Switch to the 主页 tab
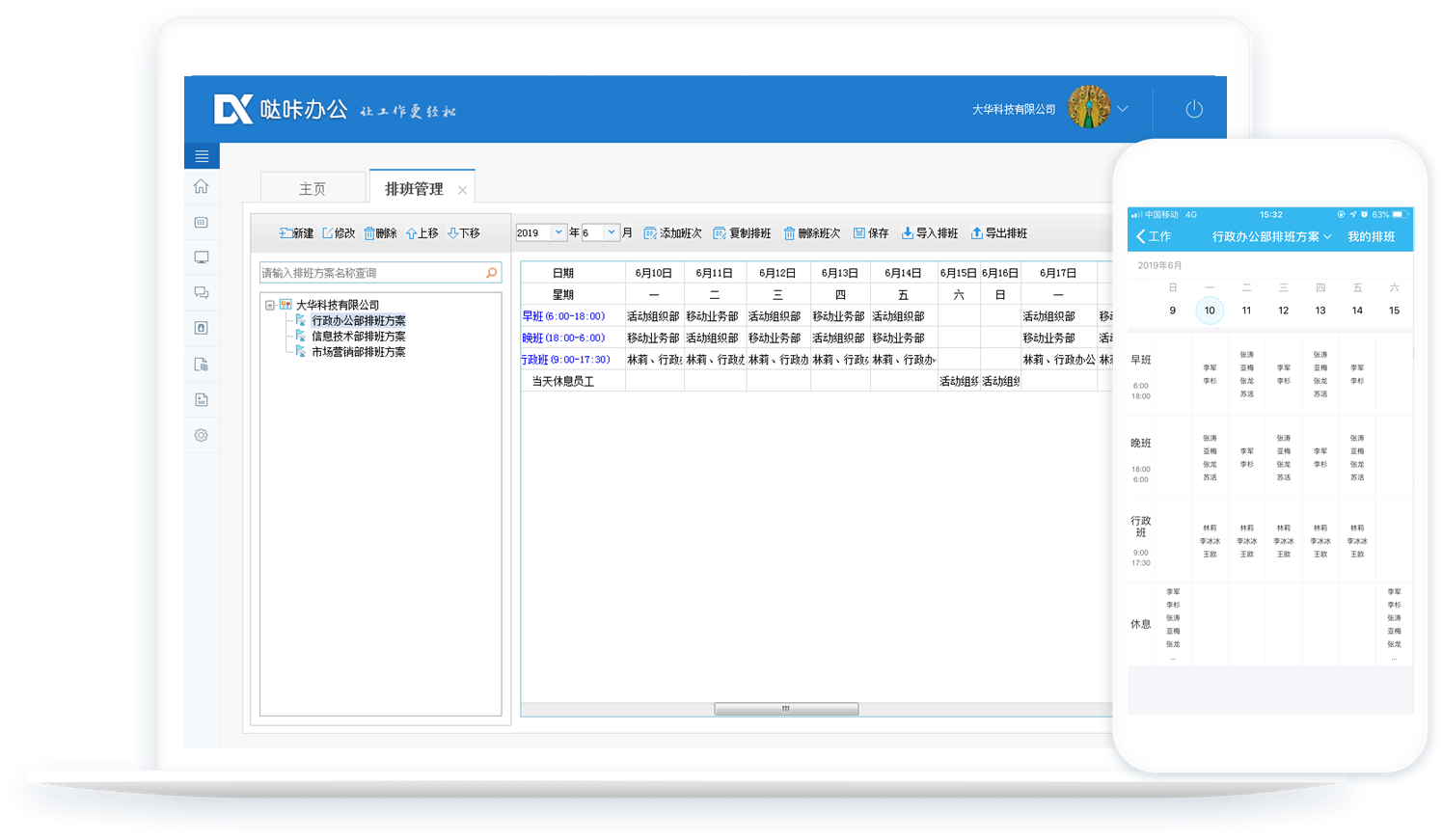The width and height of the screenshot is (1442, 840). 313,189
